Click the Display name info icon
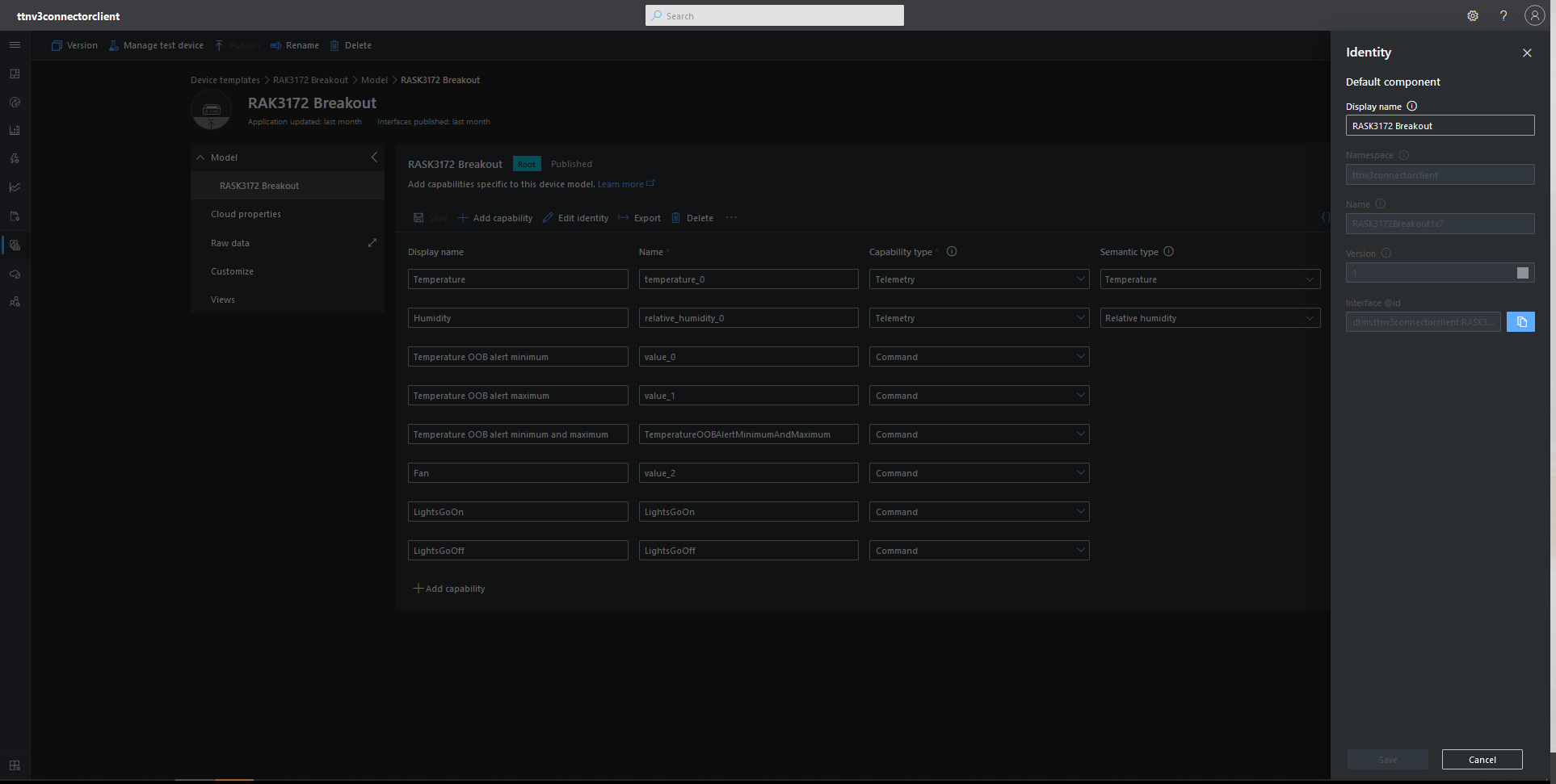Image resolution: width=1556 pixels, height=784 pixels. click(x=1412, y=107)
